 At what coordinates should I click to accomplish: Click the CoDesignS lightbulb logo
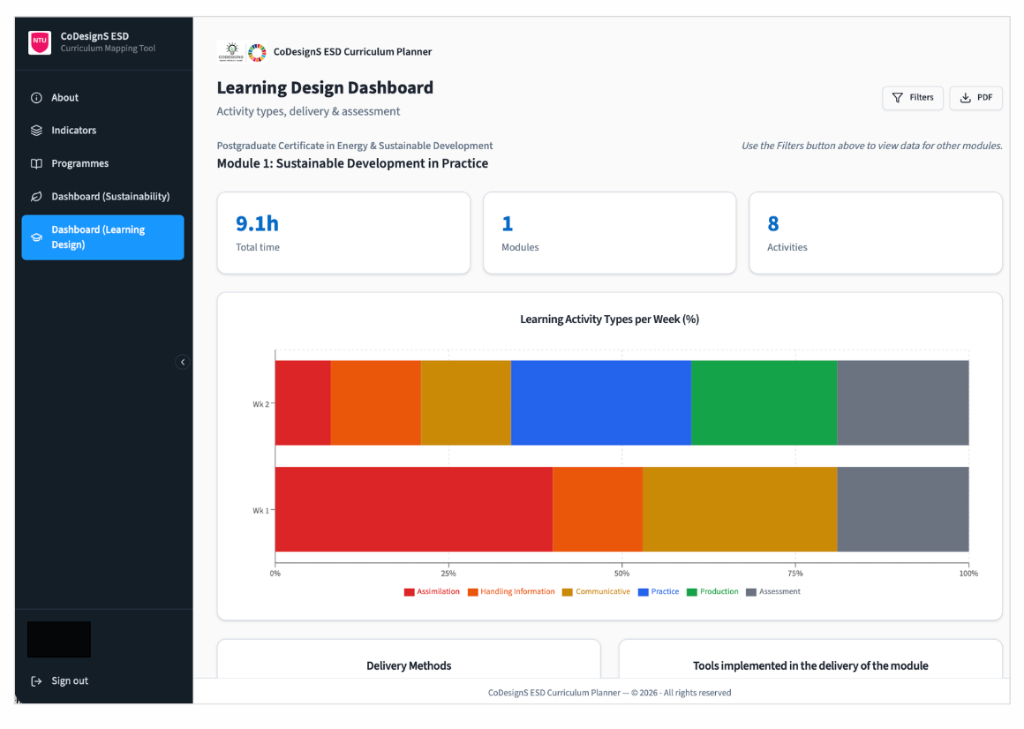[x=231, y=52]
